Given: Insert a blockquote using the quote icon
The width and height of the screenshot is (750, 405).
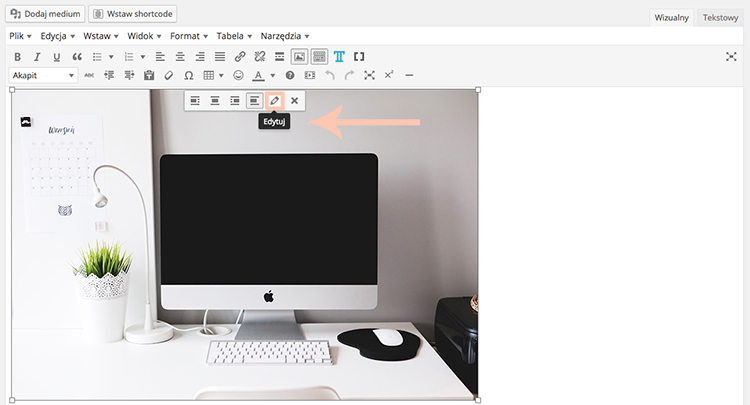Looking at the screenshot, I should tap(77, 57).
